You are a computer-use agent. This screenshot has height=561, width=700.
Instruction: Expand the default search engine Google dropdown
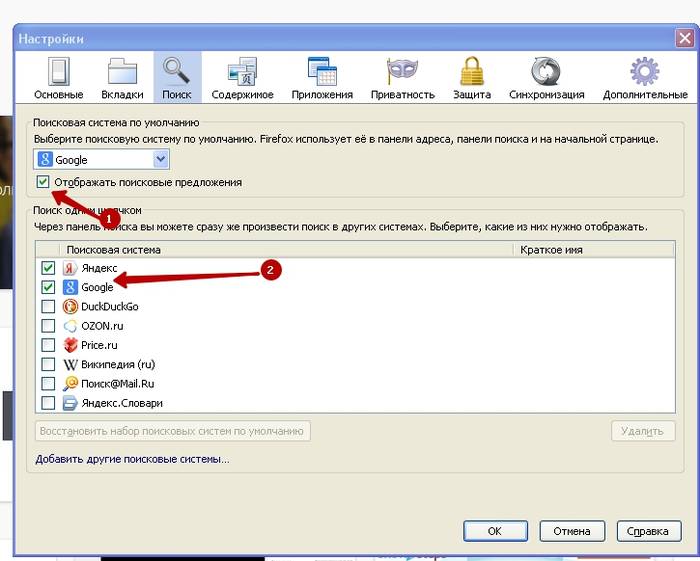[x=160, y=159]
